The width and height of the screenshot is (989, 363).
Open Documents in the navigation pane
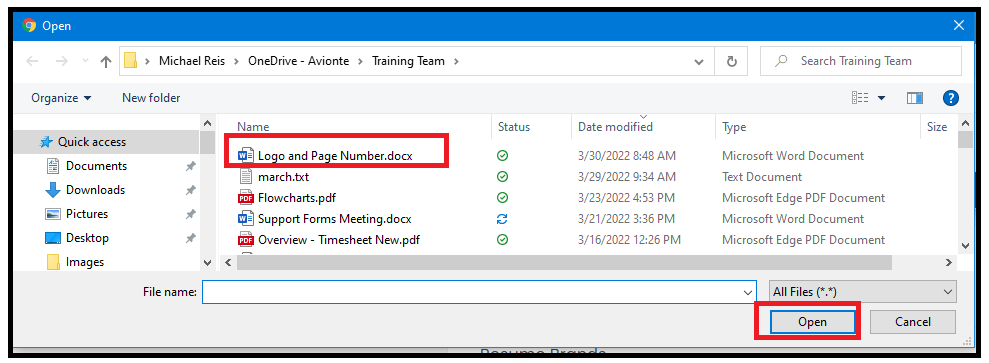click(97, 166)
